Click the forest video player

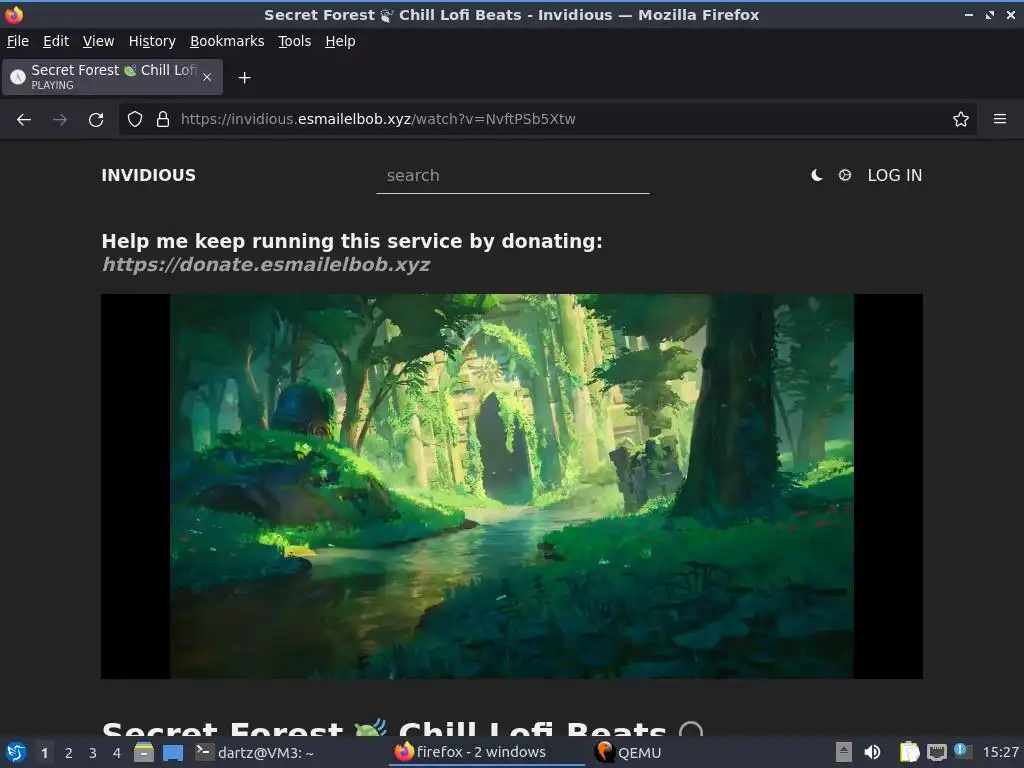(511, 486)
